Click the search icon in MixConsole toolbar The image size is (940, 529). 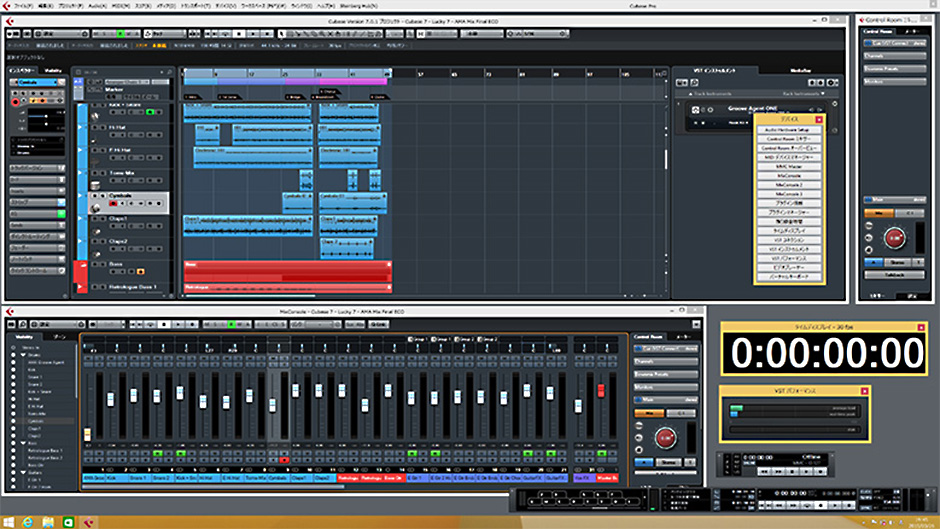click(x=23, y=324)
